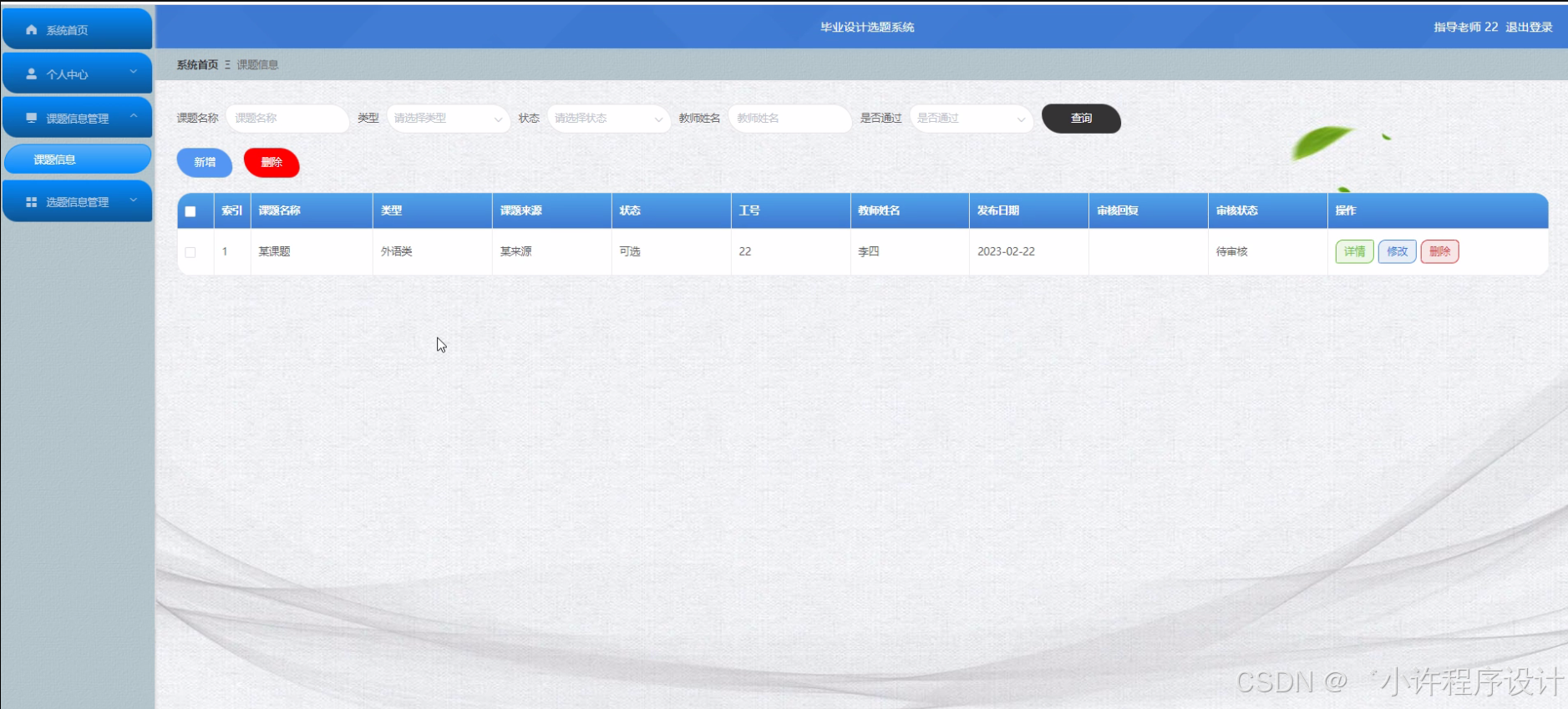Viewport: 1568px width, 709px height.
Task: Click the 类型 dropdown arrow
Action: click(x=498, y=119)
